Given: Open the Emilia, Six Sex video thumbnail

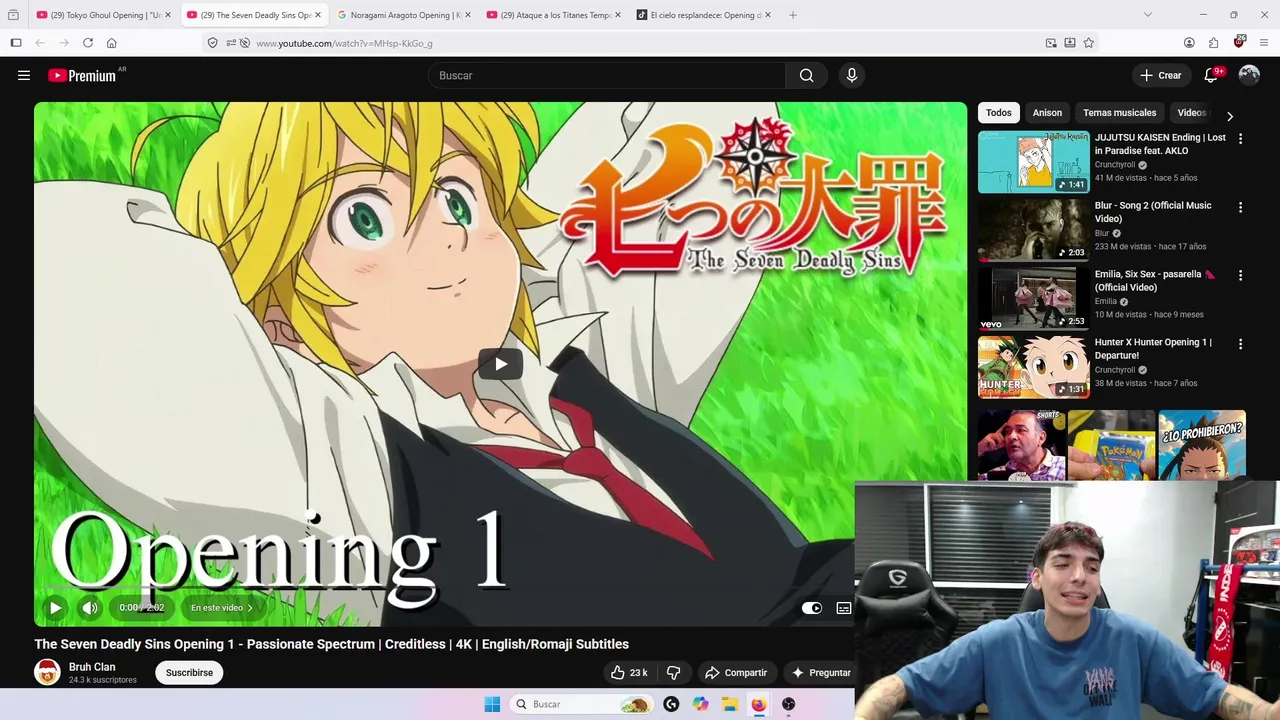Looking at the screenshot, I should point(1033,298).
